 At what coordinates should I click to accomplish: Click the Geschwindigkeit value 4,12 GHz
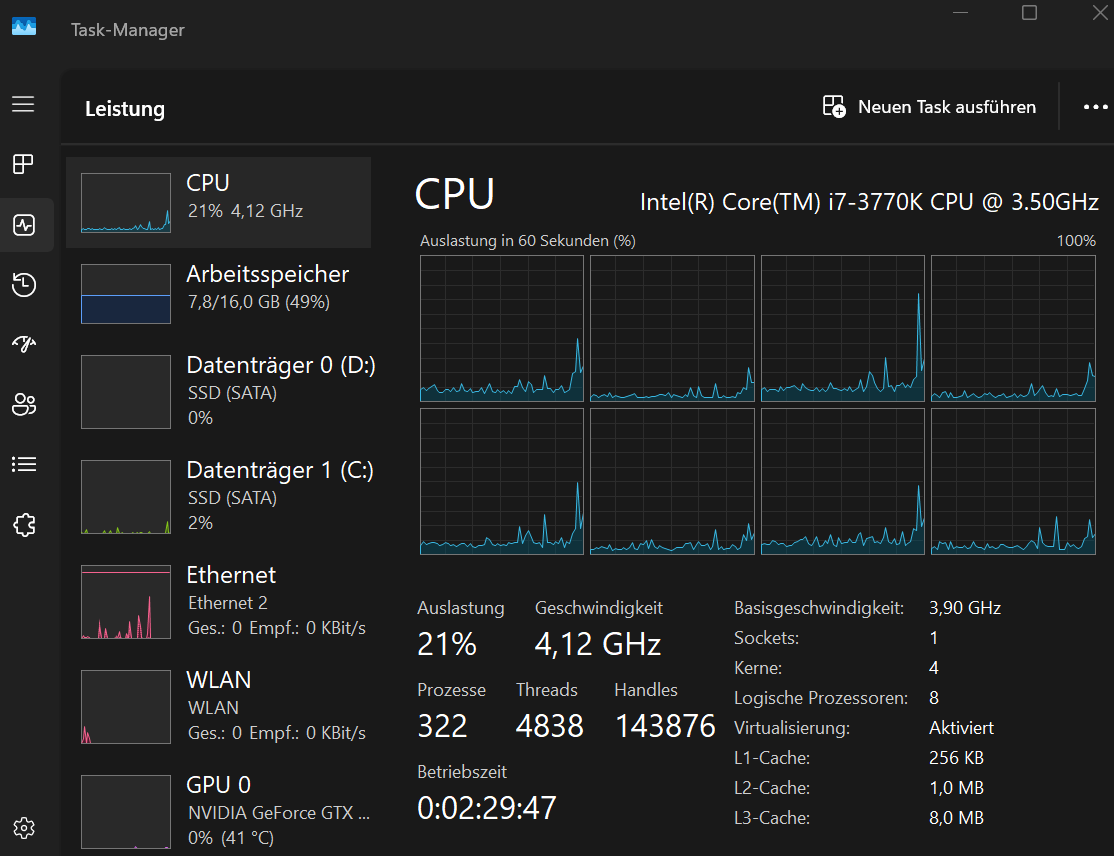coord(597,644)
